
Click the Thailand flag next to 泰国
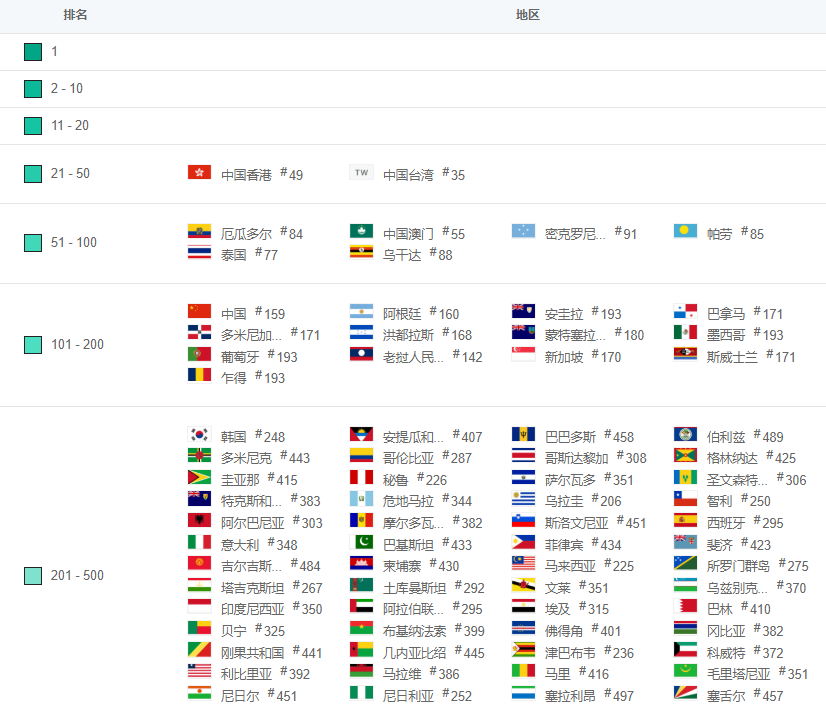pos(199,252)
